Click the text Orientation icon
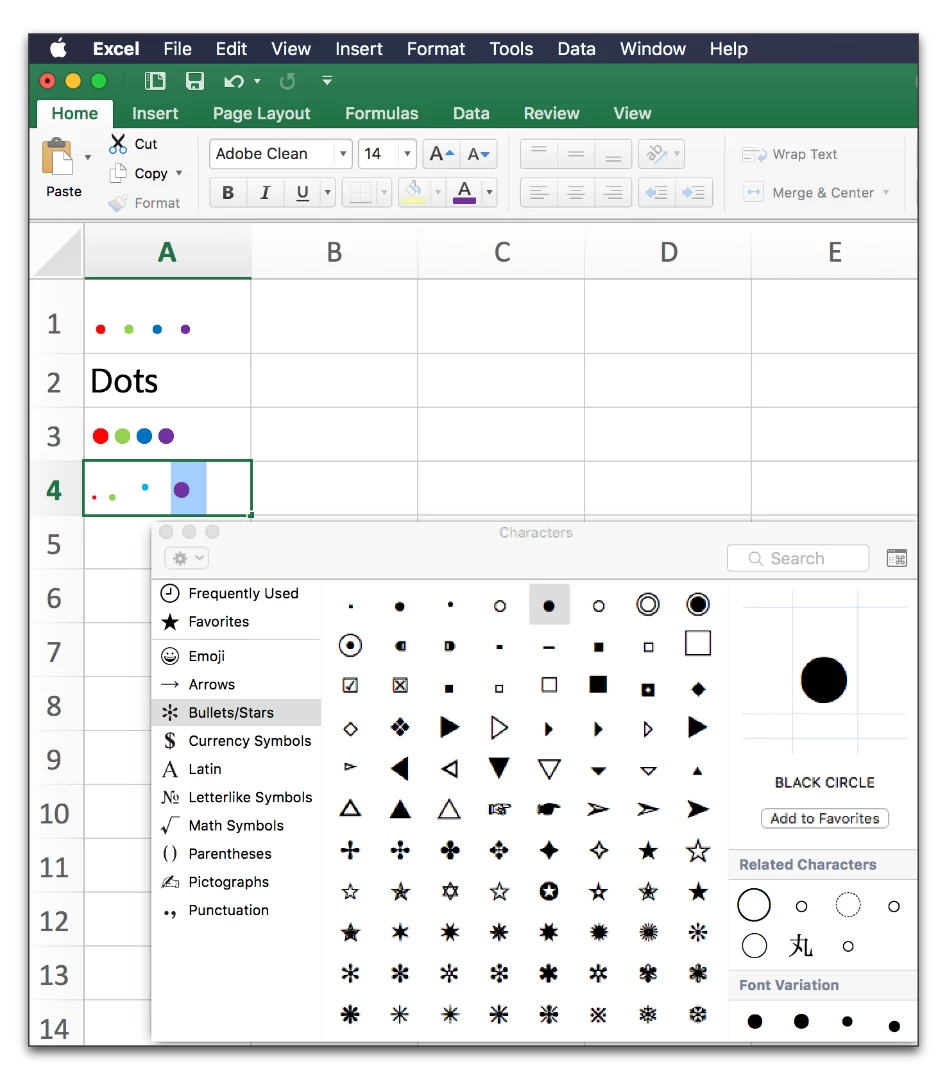The image size is (947, 1080). 657,154
